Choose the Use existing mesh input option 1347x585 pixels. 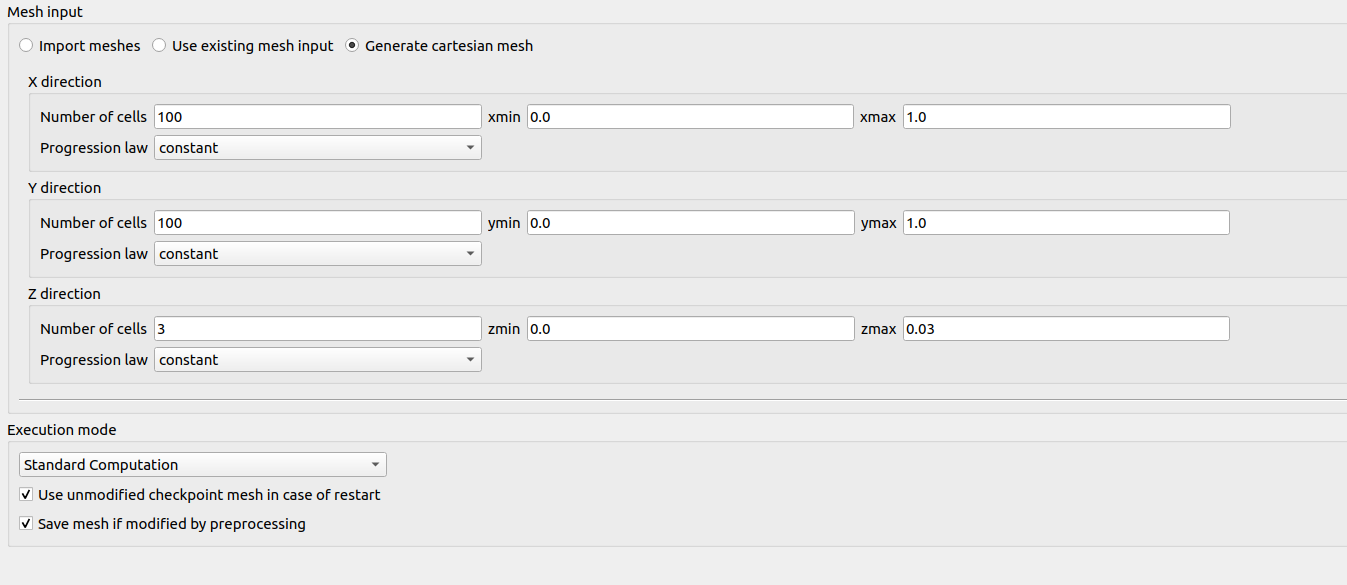point(160,46)
